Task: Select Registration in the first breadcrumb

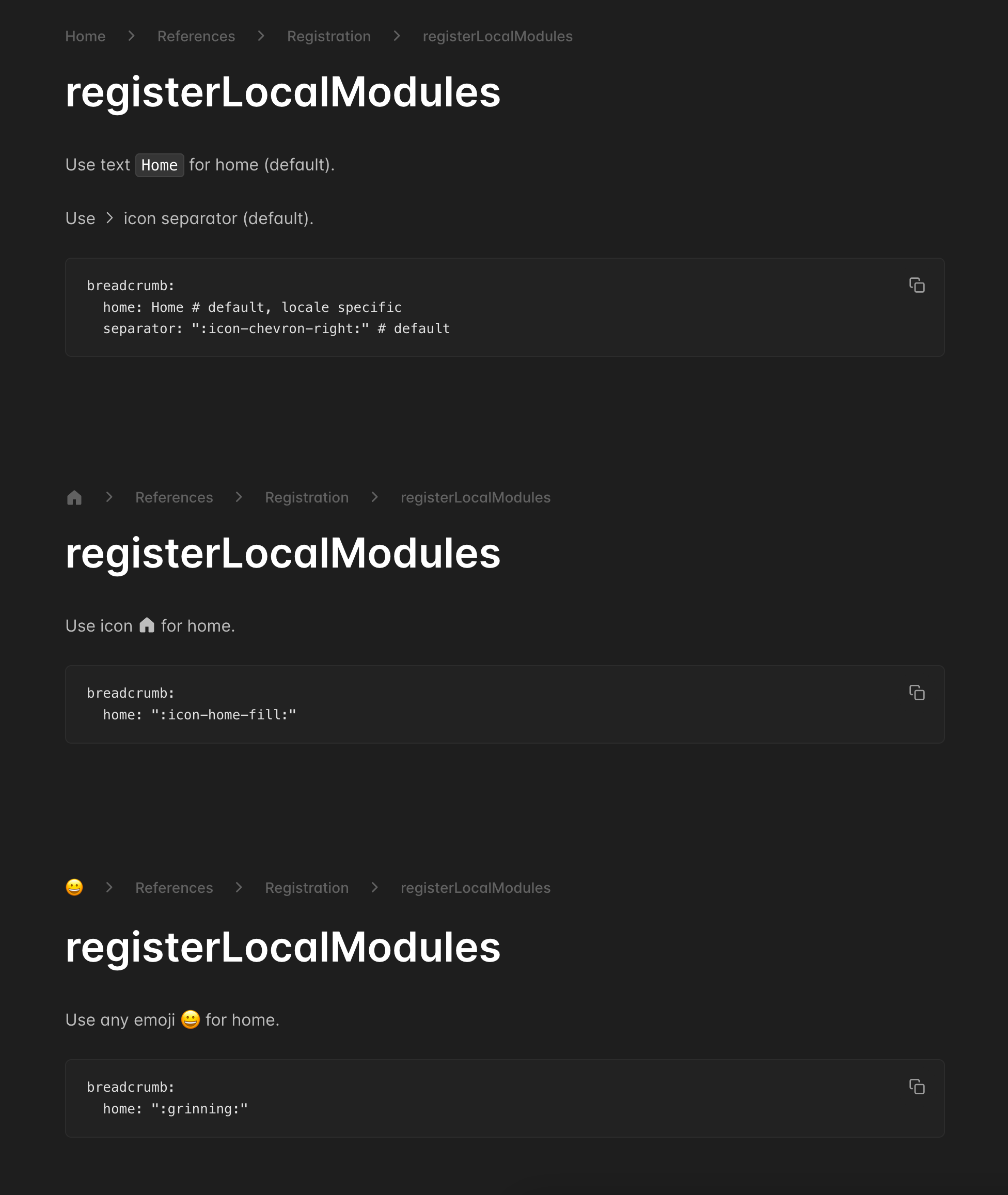Action: click(x=328, y=36)
